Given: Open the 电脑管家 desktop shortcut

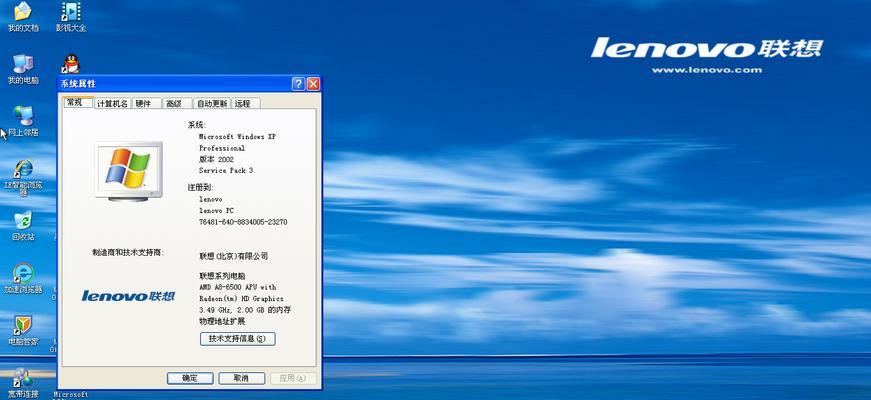Looking at the screenshot, I should point(23,330).
